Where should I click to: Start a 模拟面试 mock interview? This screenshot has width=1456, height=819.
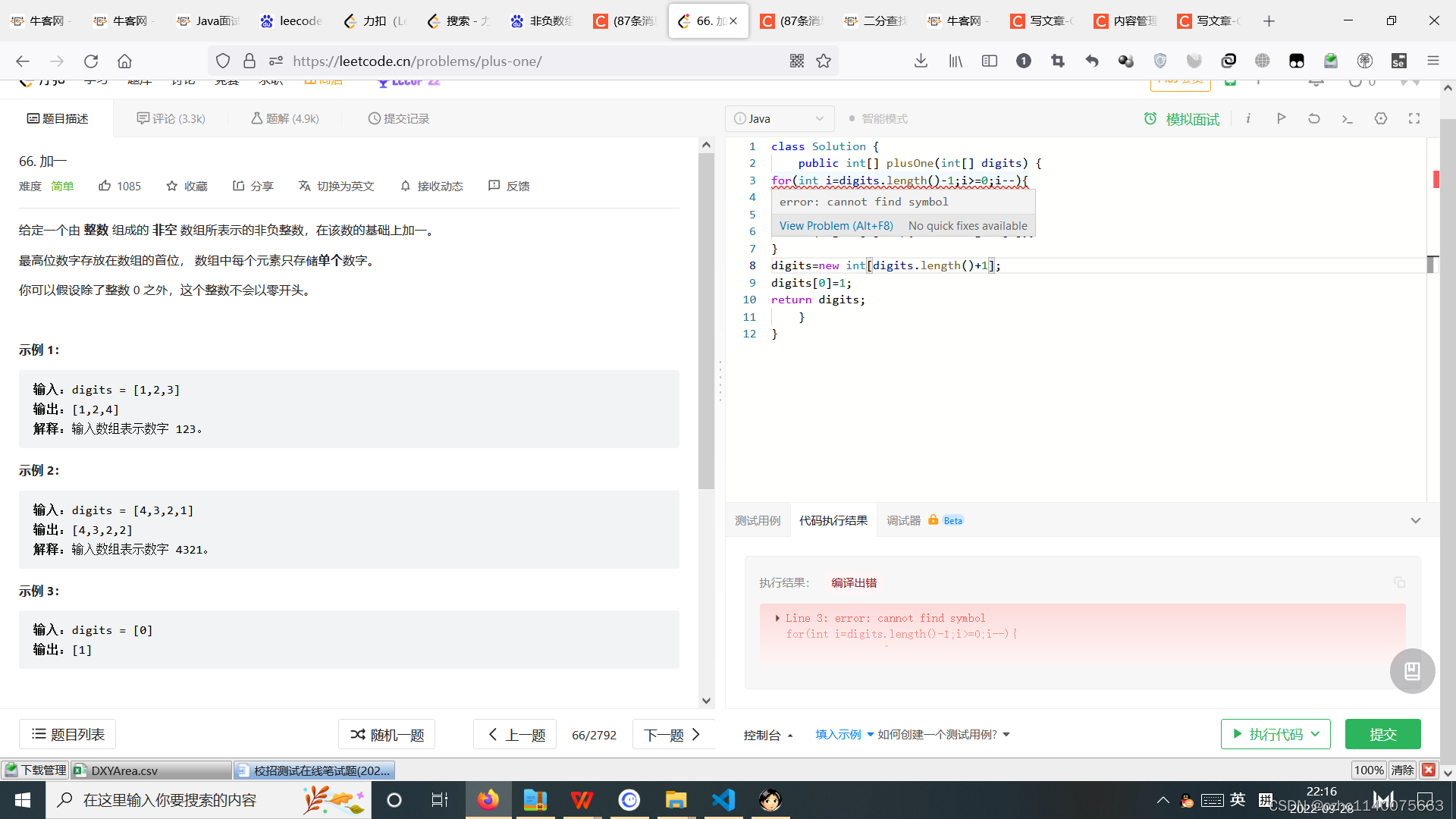tap(1181, 119)
